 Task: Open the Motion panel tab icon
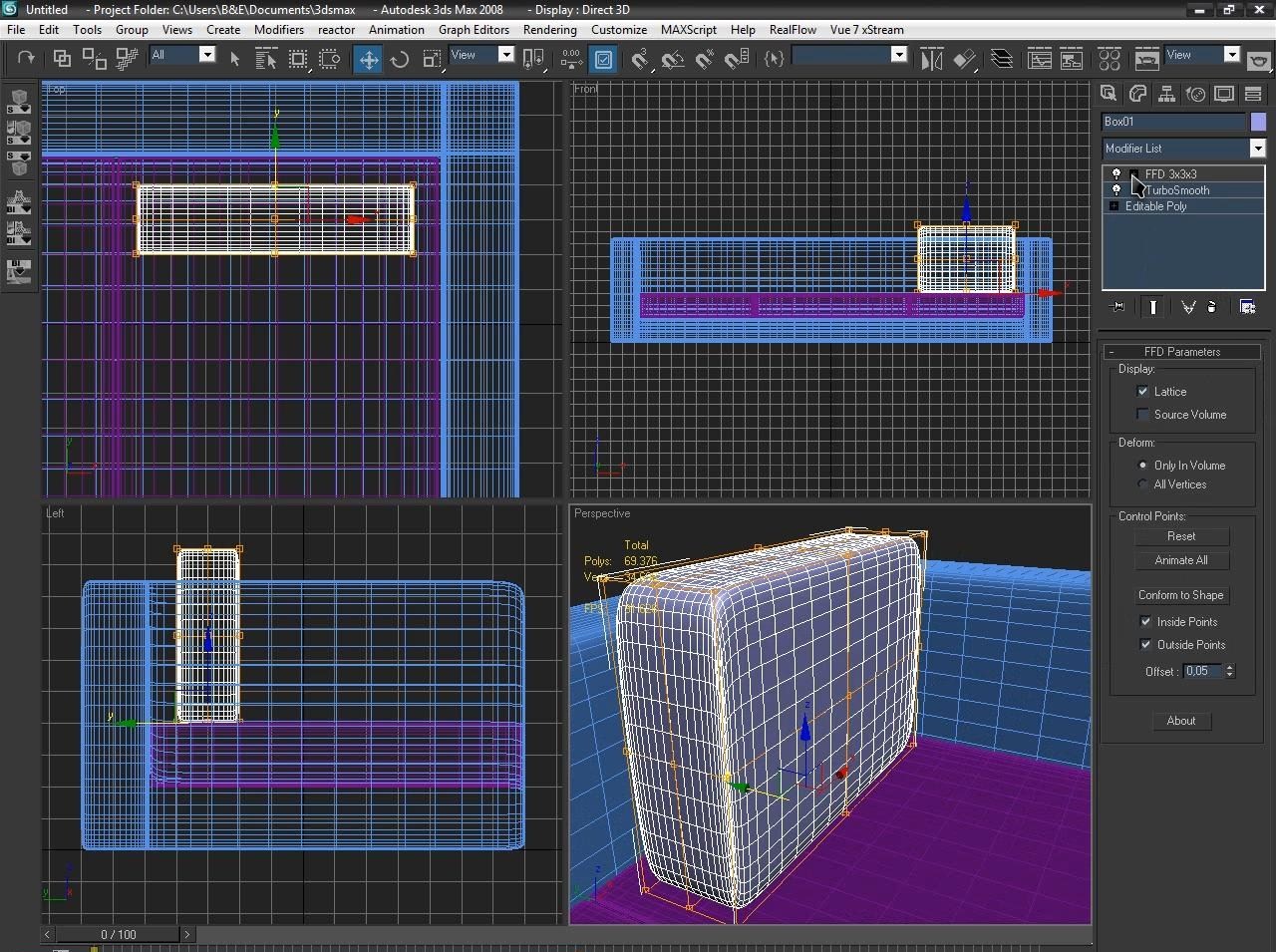coord(1195,94)
